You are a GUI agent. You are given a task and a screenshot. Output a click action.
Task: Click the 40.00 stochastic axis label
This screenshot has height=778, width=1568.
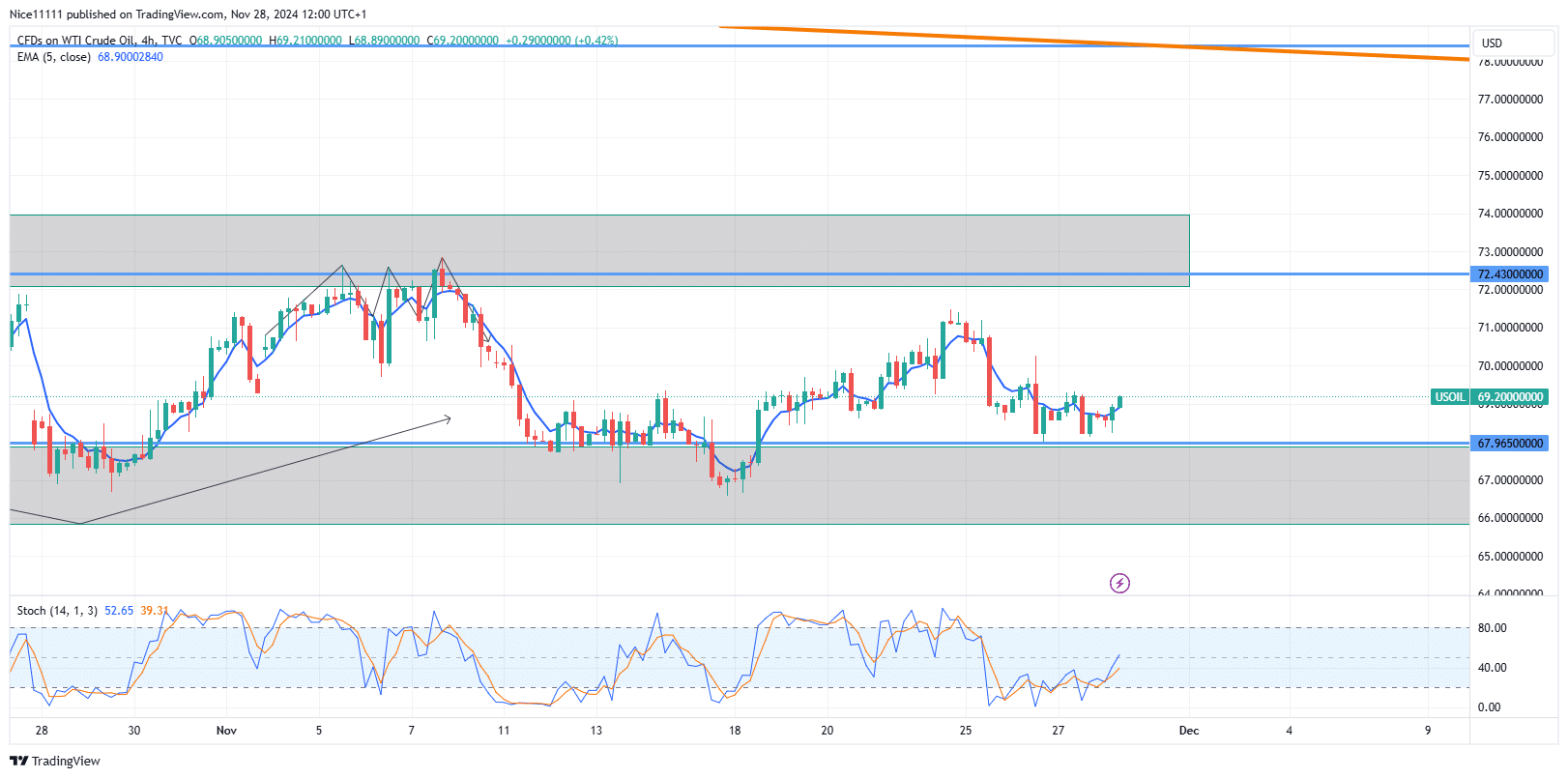point(1493,668)
